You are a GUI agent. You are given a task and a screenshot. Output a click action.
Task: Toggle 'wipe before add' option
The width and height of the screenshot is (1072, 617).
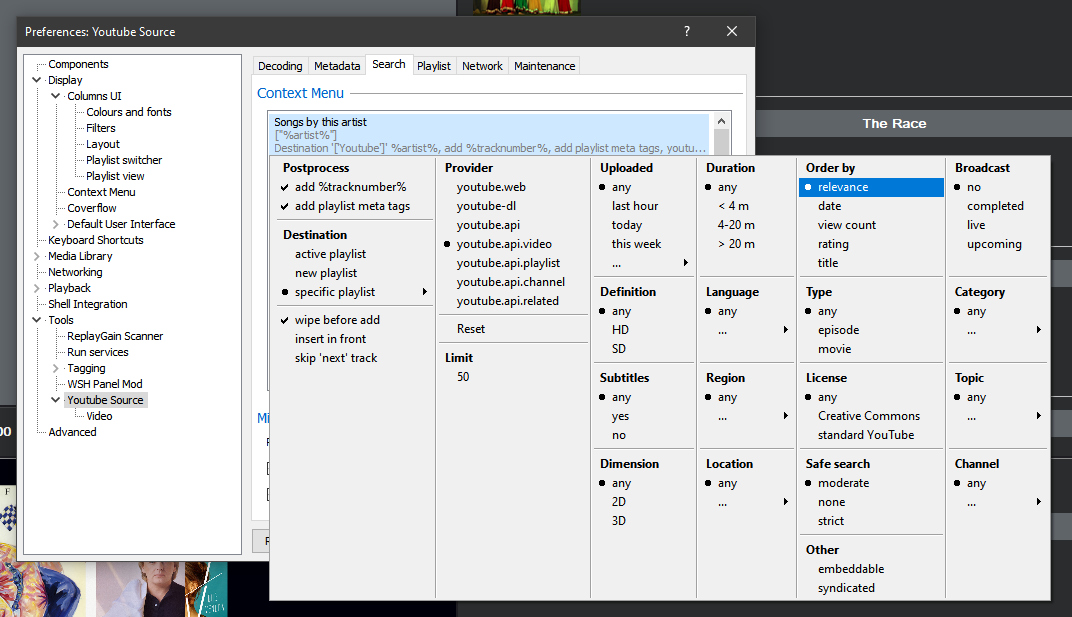[x=337, y=320]
